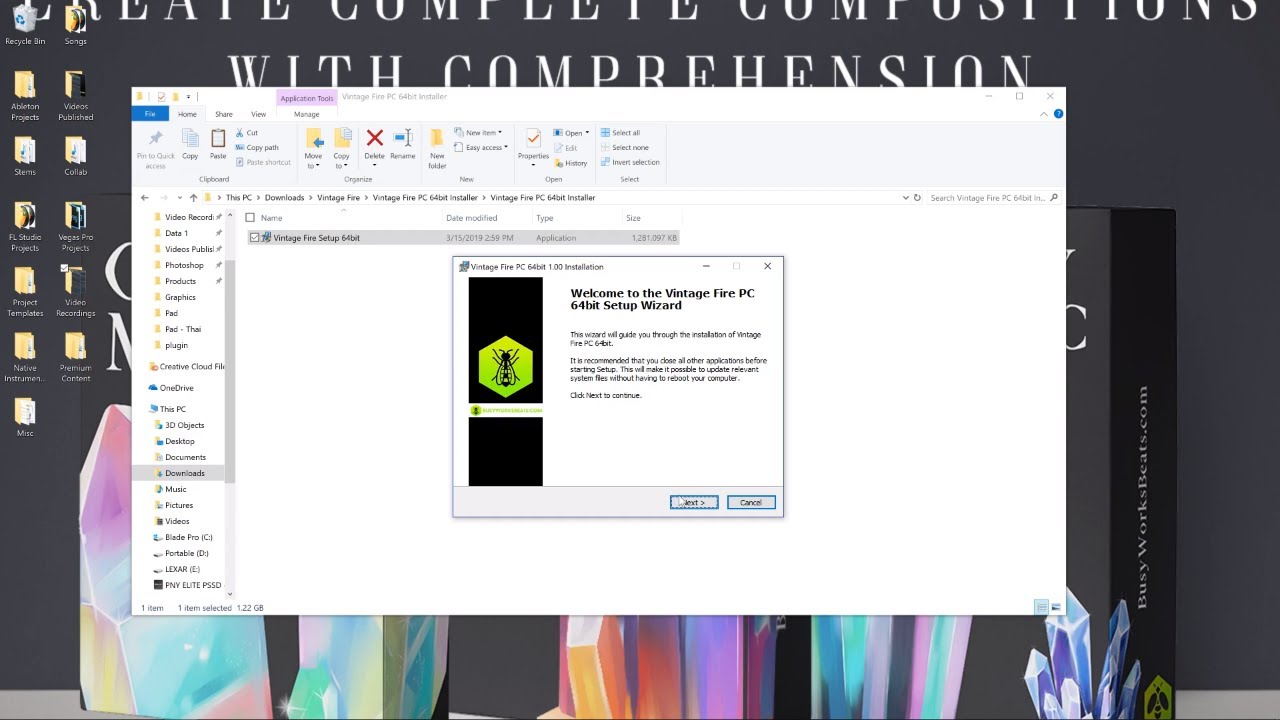Viewport: 1280px width, 720px height.
Task: Click Select none in the ribbon
Action: 624,147
